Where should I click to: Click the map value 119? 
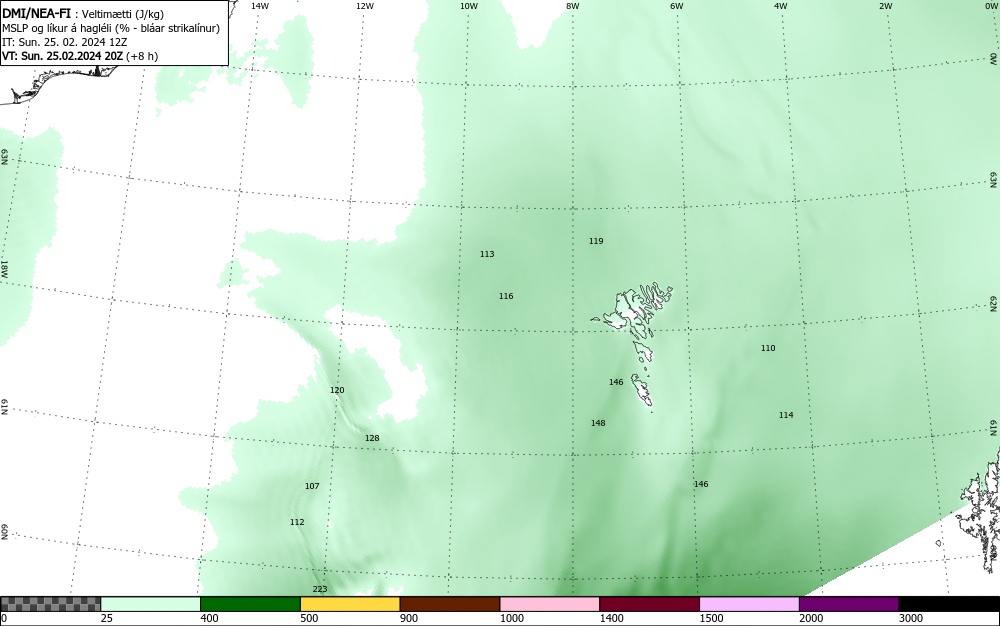point(596,241)
